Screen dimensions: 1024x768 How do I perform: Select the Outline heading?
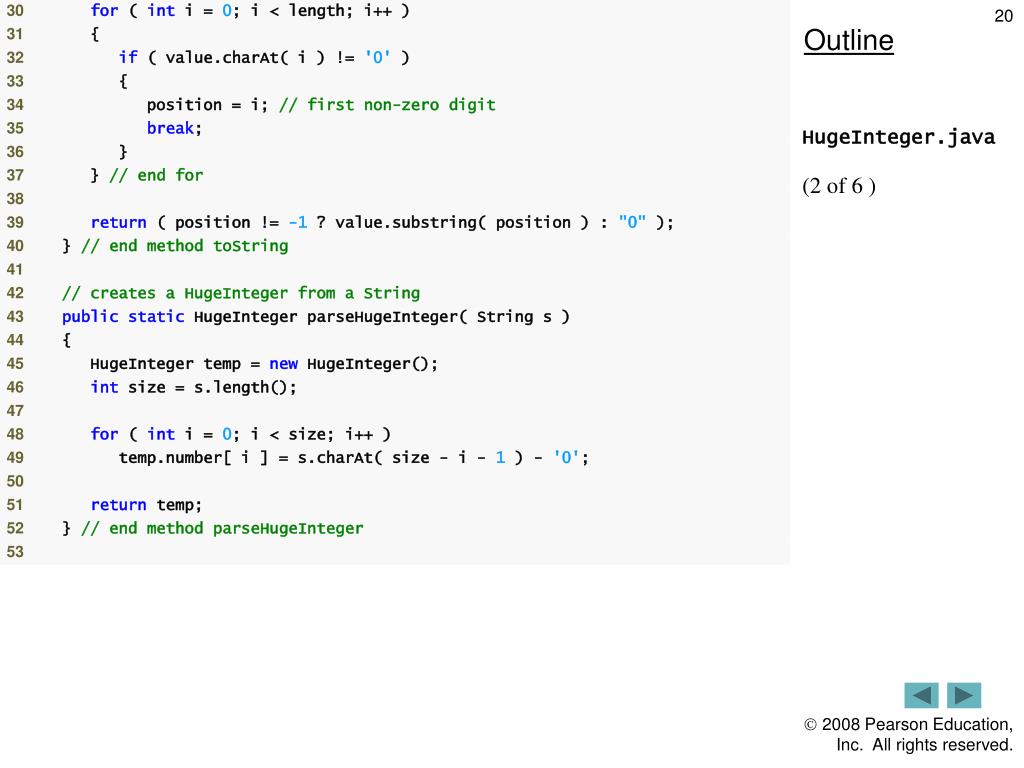(848, 40)
